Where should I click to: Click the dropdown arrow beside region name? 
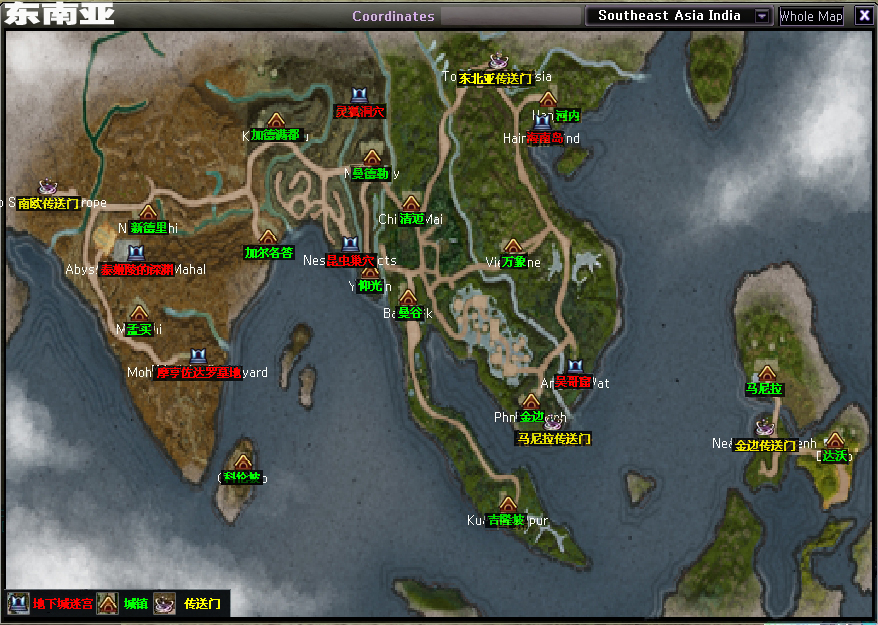[762, 16]
